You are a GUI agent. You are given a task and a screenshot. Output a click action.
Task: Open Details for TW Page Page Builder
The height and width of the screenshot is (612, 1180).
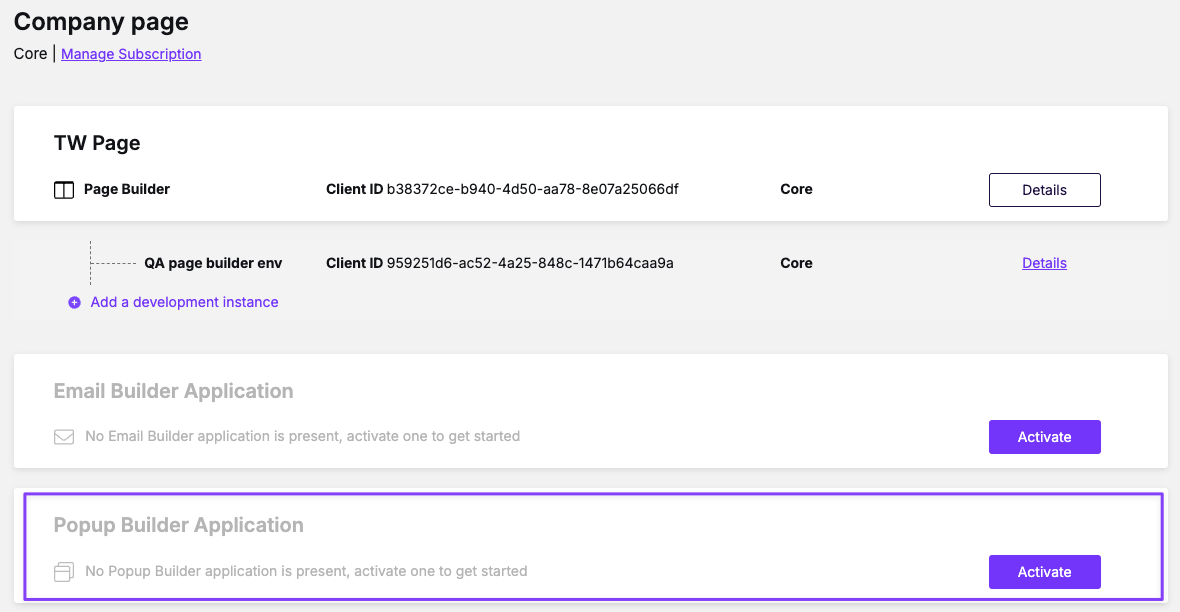click(x=1045, y=190)
